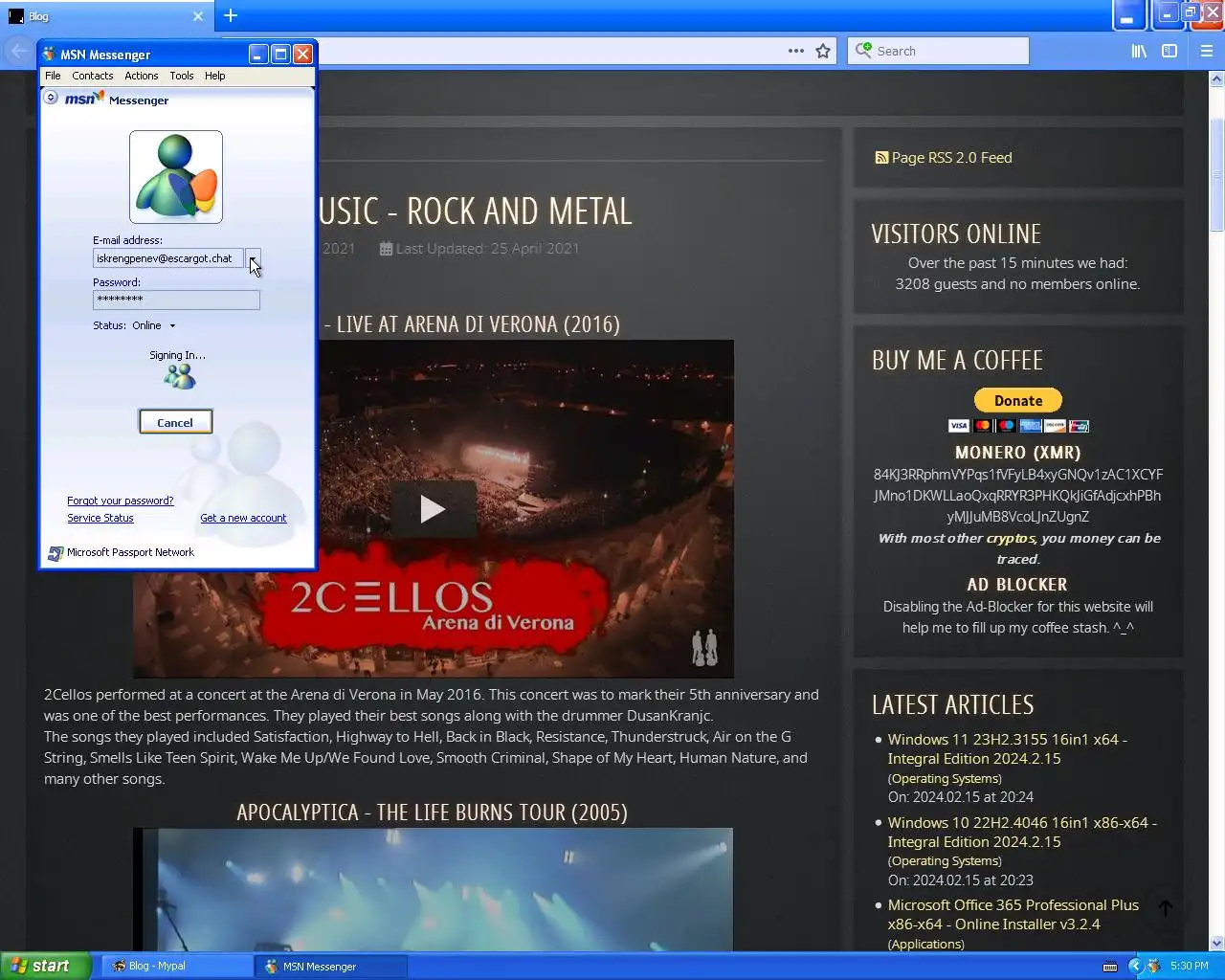Image resolution: width=1225 pixels, height=980 pixels.
Task: Click the MSN Messenger title bar icon
Action: pyautogui.click(x=49, y=55)
